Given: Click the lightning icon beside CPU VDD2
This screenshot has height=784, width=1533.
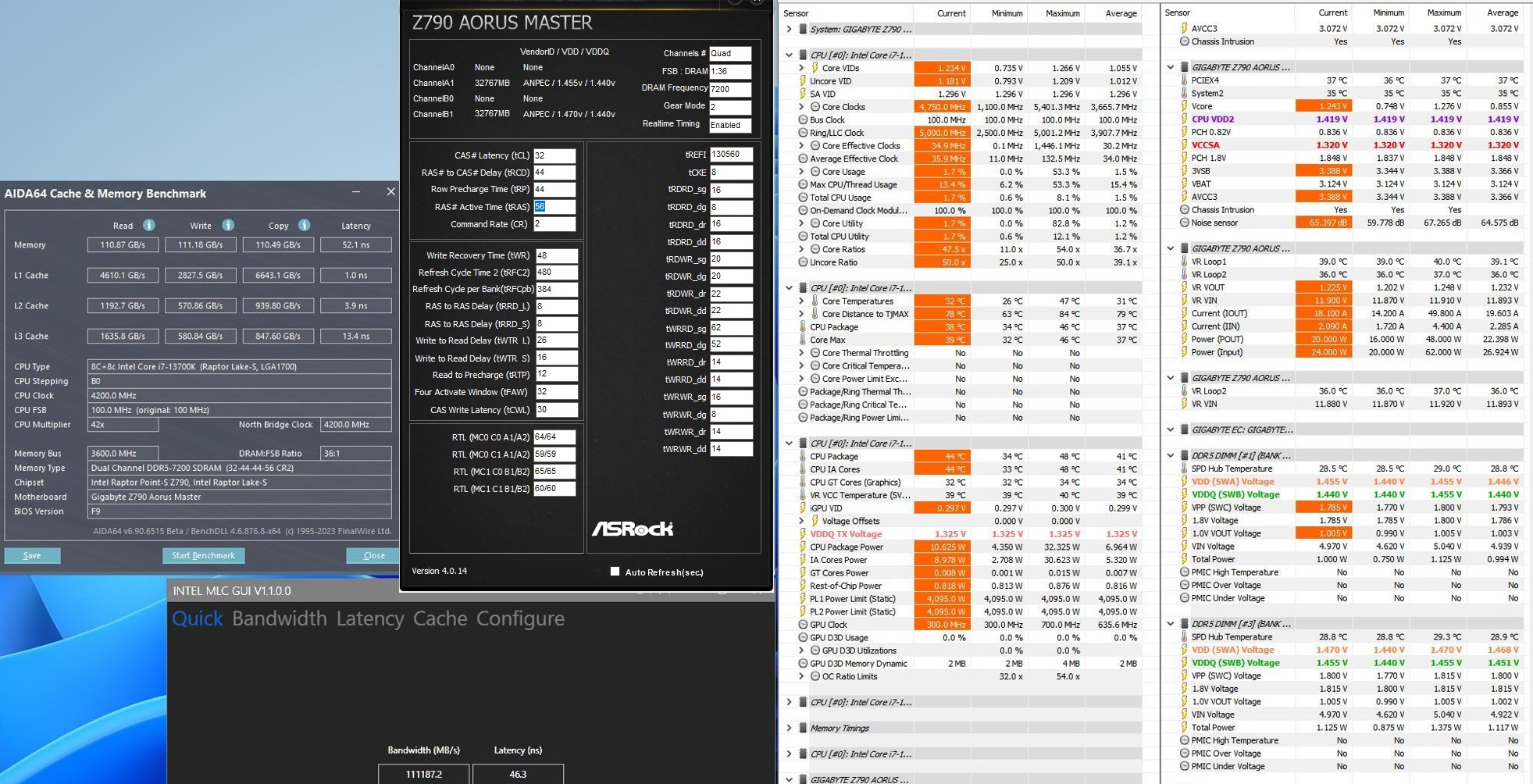Looking at the screenshot, I should click(x=1184, y=119).
